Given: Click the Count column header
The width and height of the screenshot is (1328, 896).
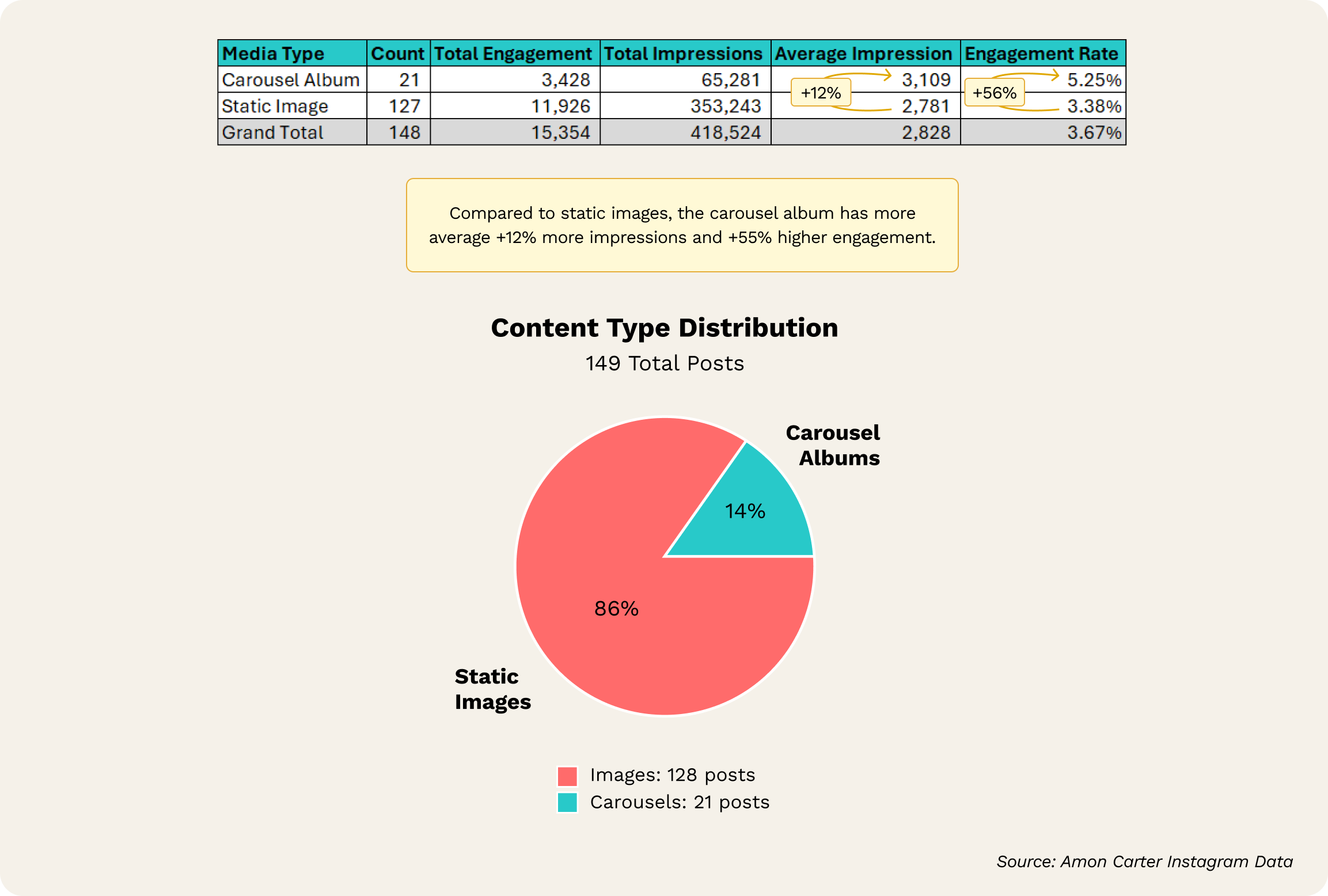Looking at the screenshot, I should click(x=398, y=54).
